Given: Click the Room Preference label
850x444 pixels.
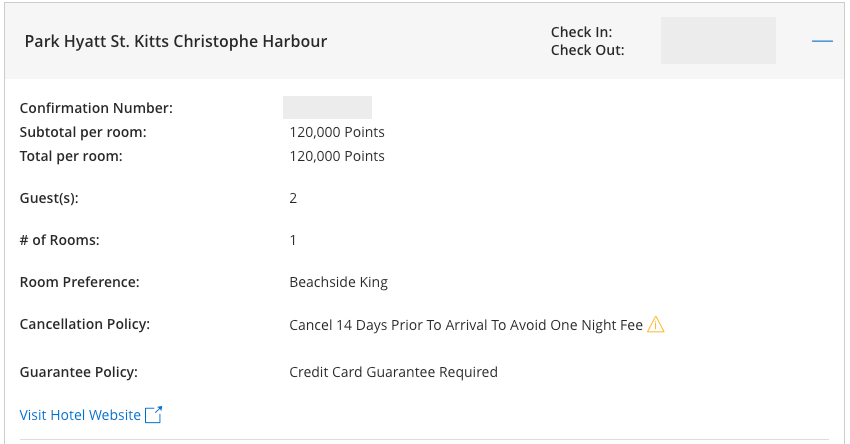Looking at the screenshot, I should pos(80,282).
